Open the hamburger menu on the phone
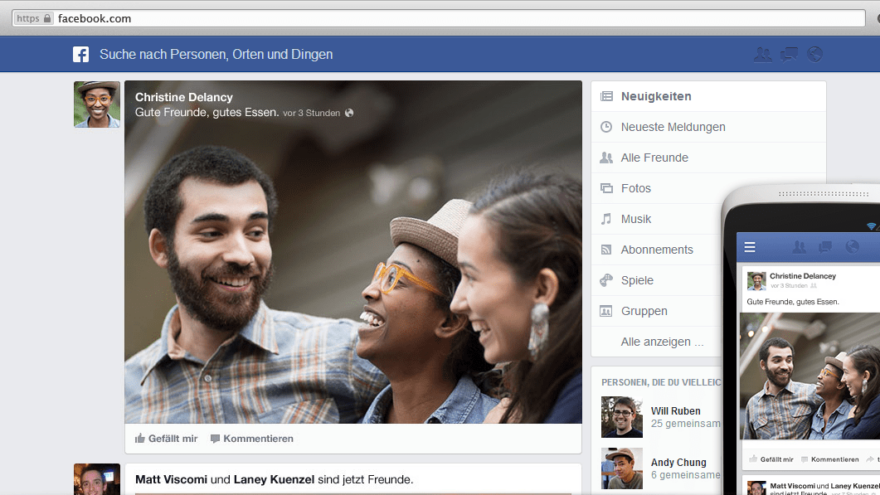Screen dimensions: 880x495 pos(750,247)
